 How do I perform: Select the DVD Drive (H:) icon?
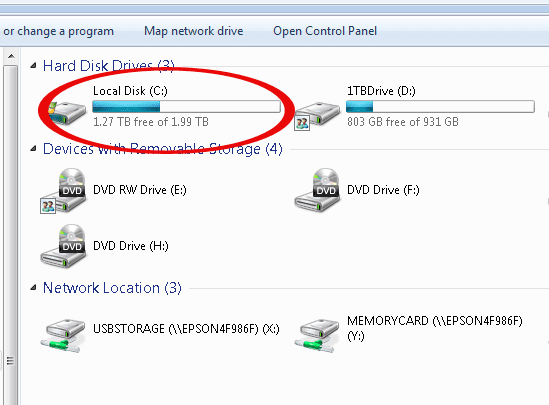pyautogui.click(x=63, y=246)
